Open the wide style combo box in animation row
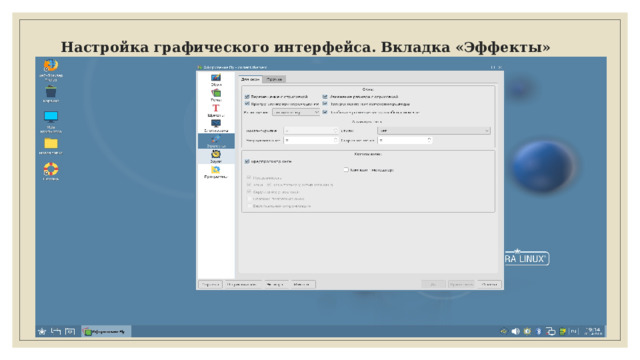Screen dimensions: 640x360 coord(434,131)
